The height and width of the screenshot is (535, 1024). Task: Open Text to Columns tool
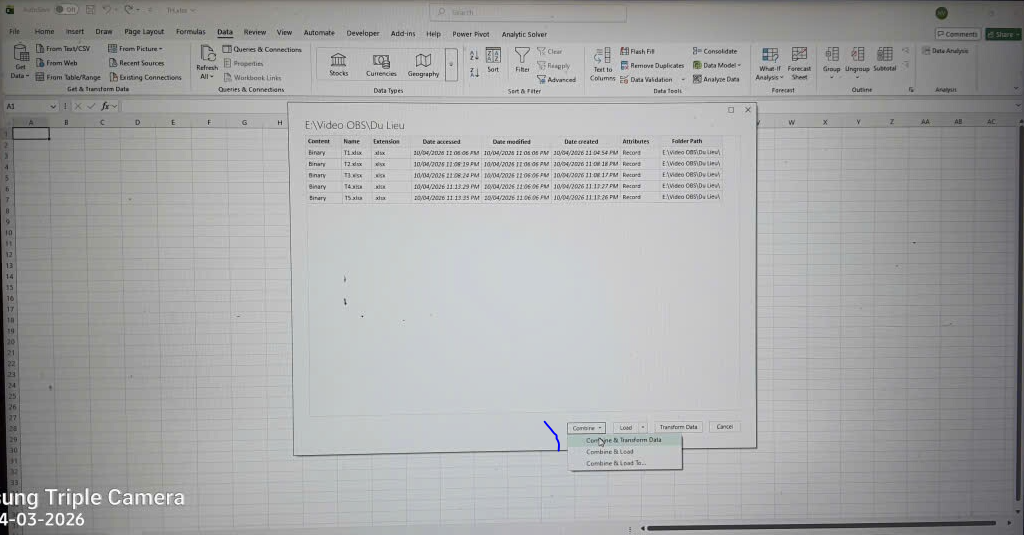(602, 62)
